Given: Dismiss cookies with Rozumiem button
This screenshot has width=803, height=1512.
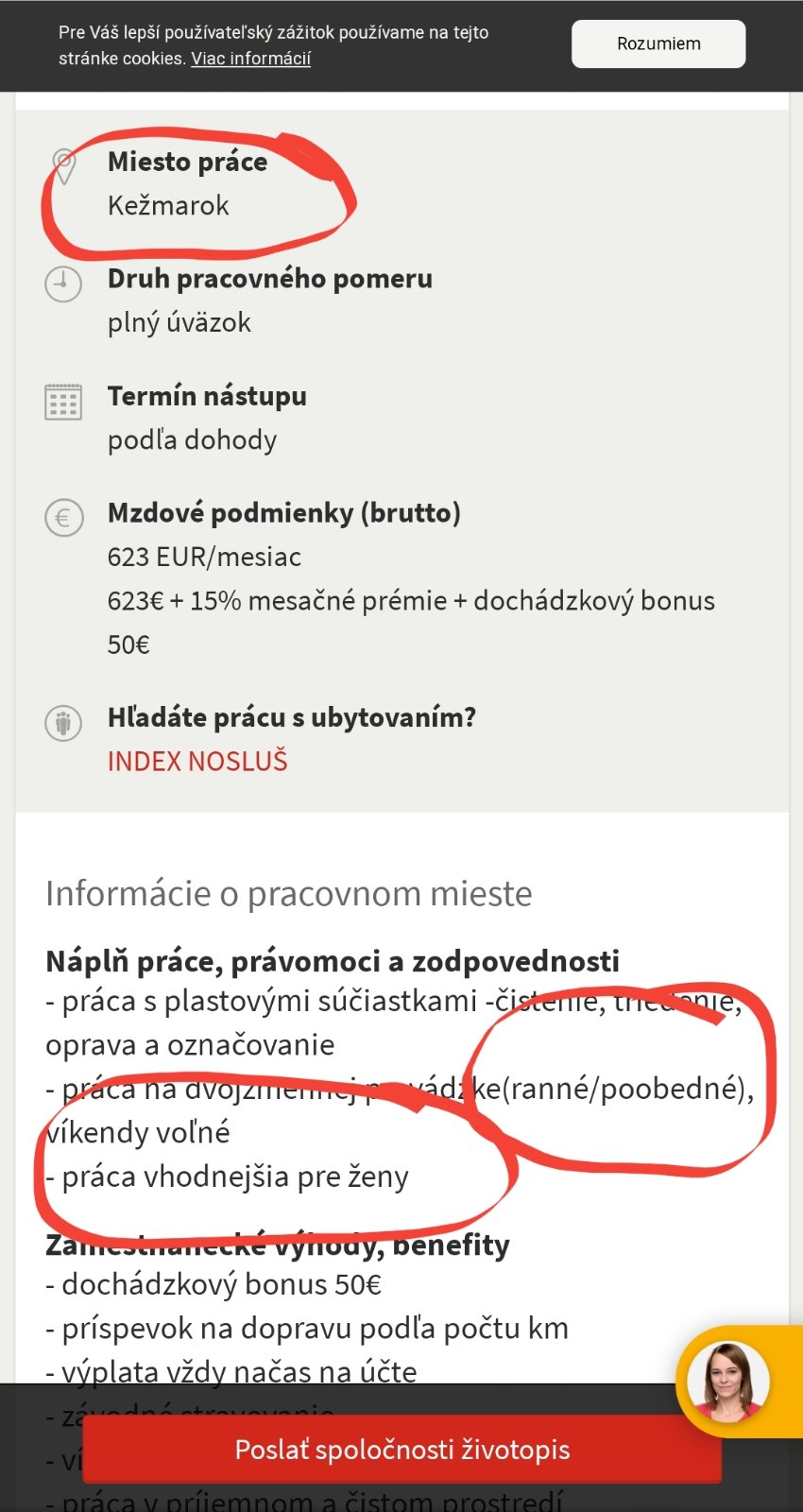Looking at the screenshot, I should tap(658, 43).
